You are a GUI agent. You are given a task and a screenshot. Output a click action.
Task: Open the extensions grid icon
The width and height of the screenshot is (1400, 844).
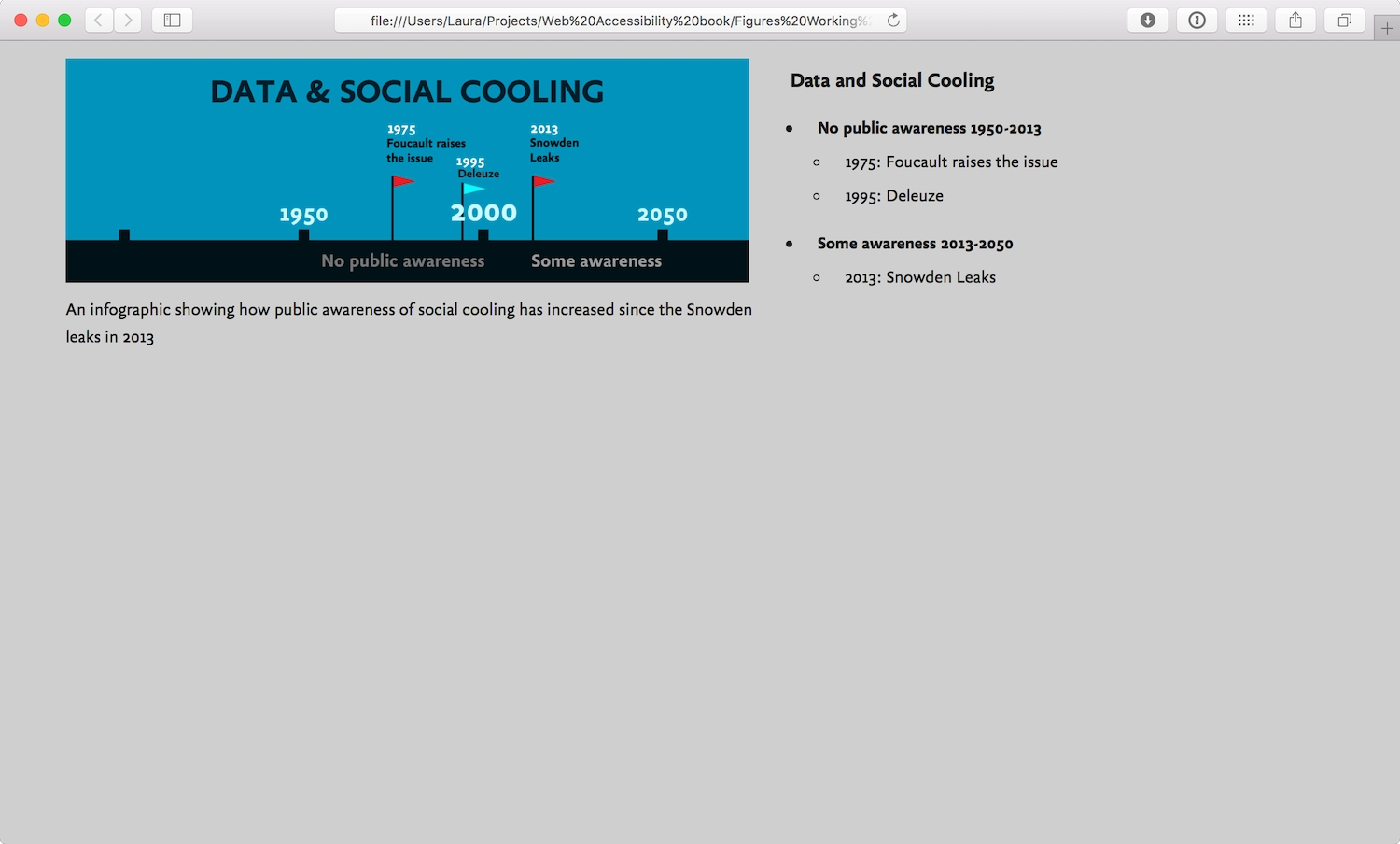click(1246, 19)
